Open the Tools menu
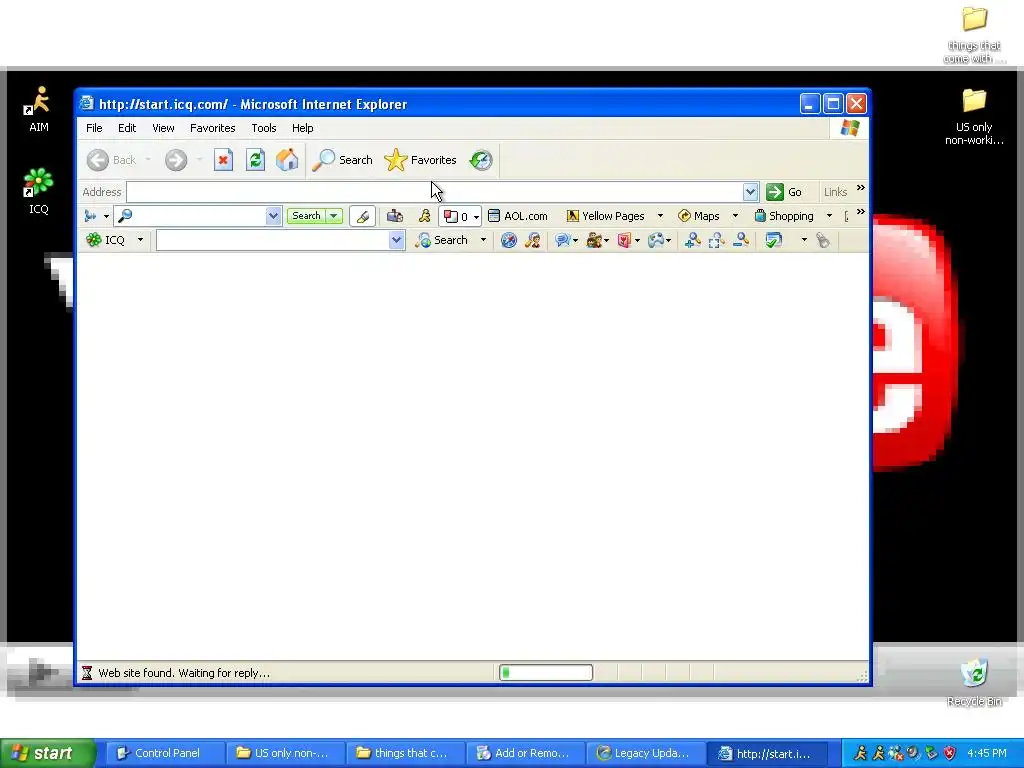 coord(264,128)
